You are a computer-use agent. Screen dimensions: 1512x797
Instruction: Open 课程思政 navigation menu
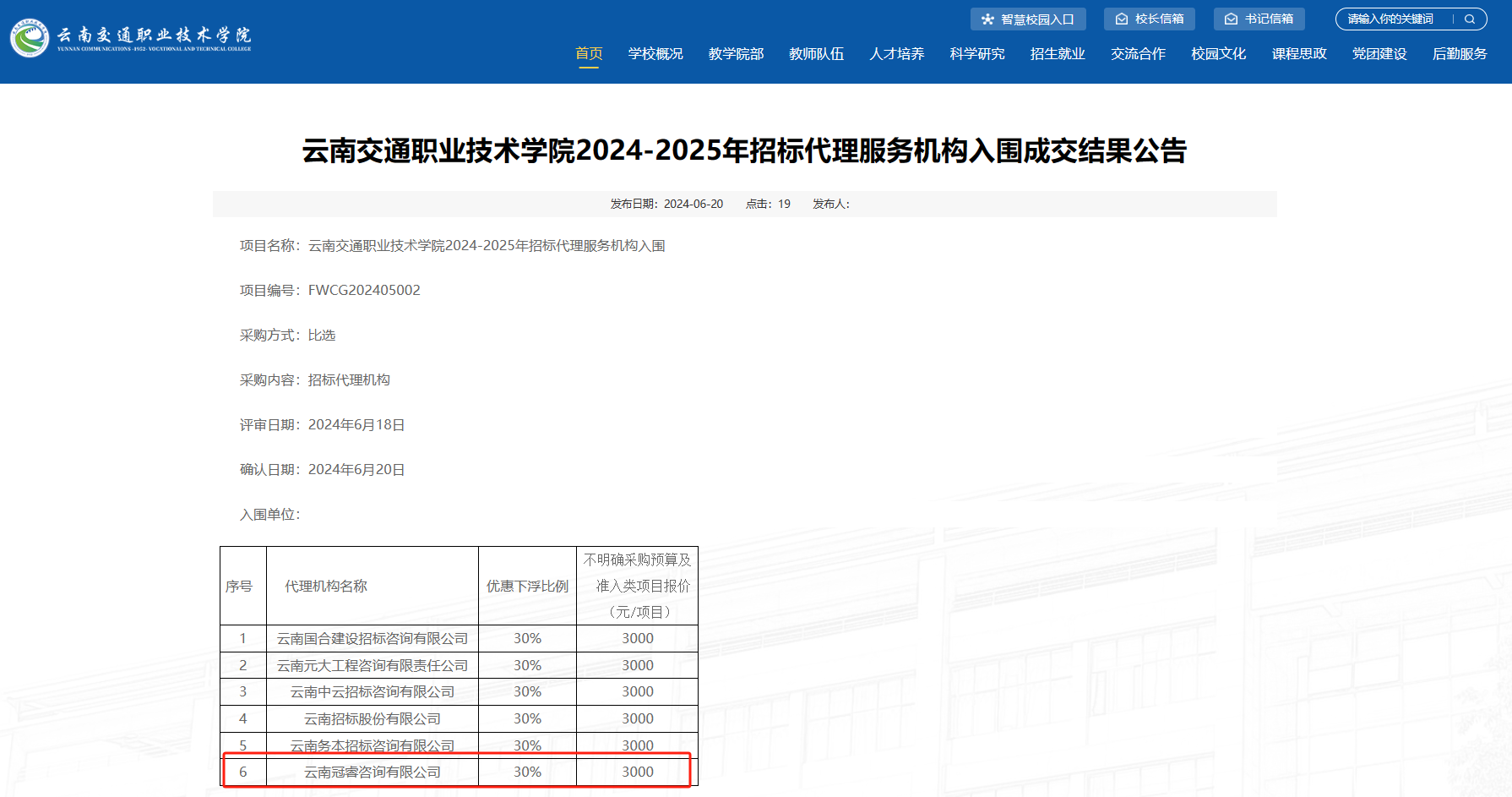[1299, 54]
